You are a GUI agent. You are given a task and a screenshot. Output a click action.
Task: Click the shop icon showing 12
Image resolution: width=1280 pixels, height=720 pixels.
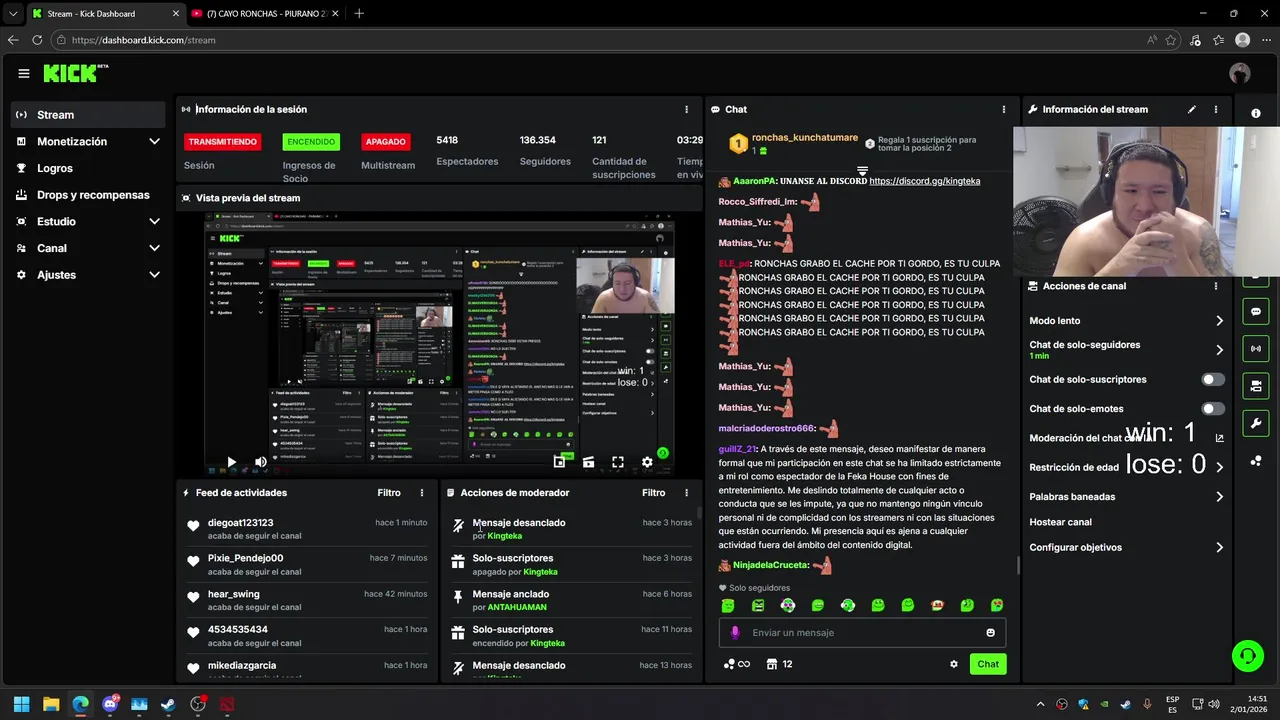click(x=779, y=664)
